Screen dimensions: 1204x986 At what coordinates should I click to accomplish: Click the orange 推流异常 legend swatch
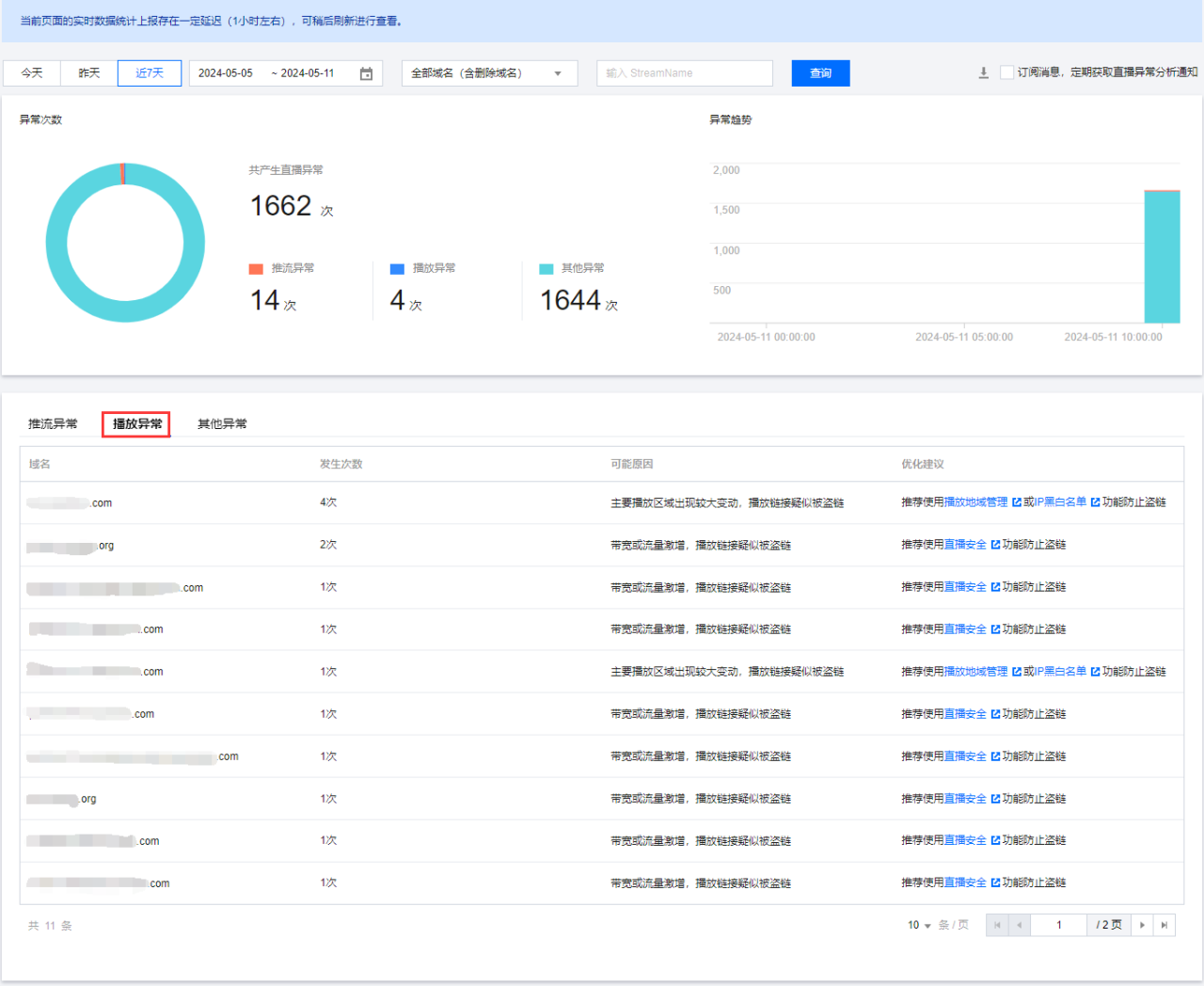tap(256, 269)
